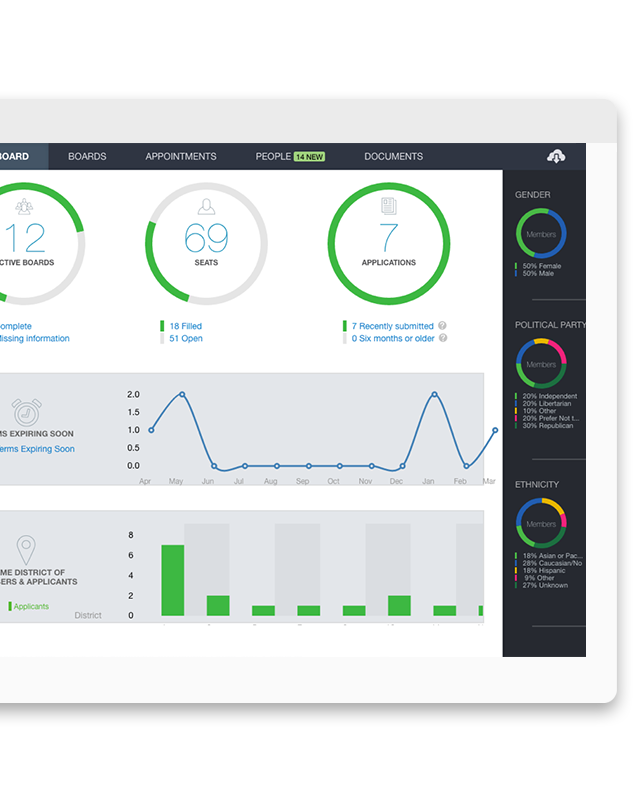Click the alarm clock icon for expiring terms

coord(27,410)
